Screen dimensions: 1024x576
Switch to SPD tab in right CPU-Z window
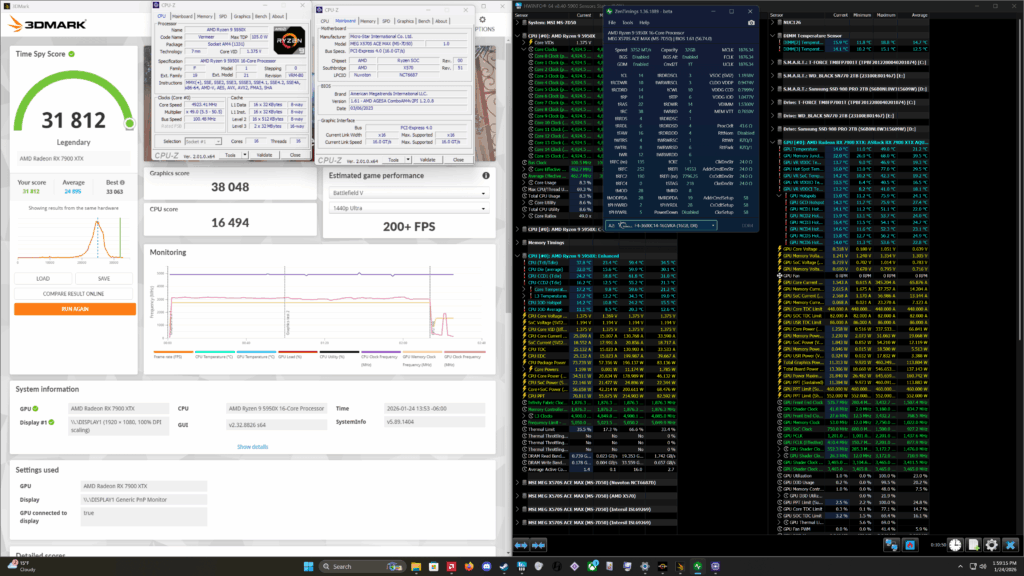point(386,21)
